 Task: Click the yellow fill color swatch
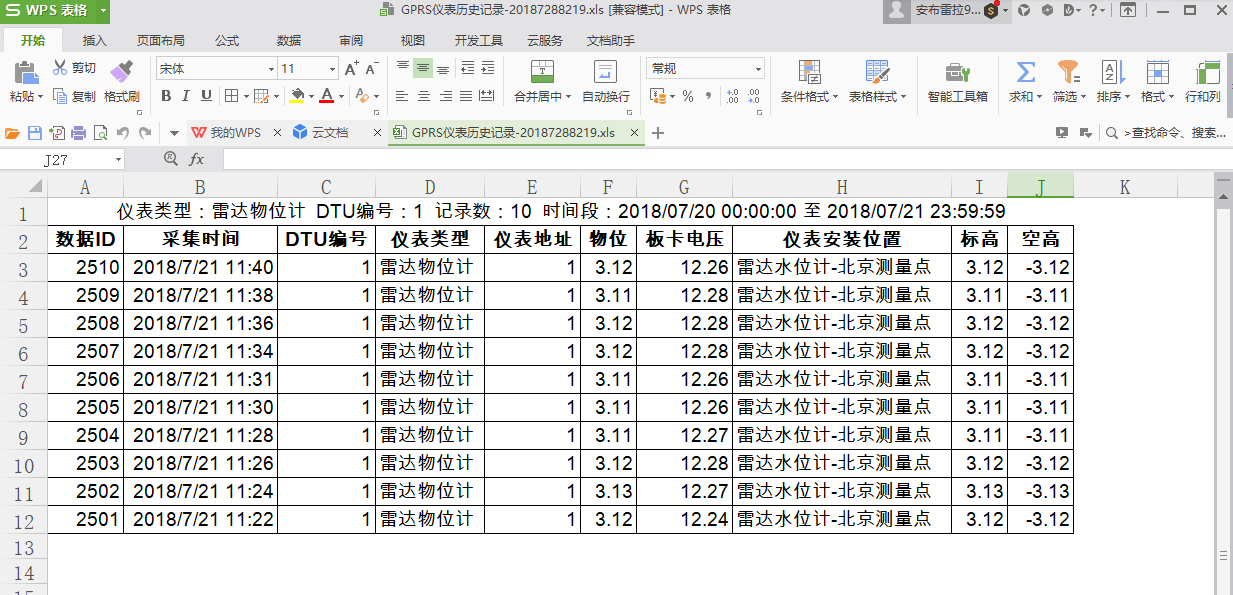(x=296, y=96)
